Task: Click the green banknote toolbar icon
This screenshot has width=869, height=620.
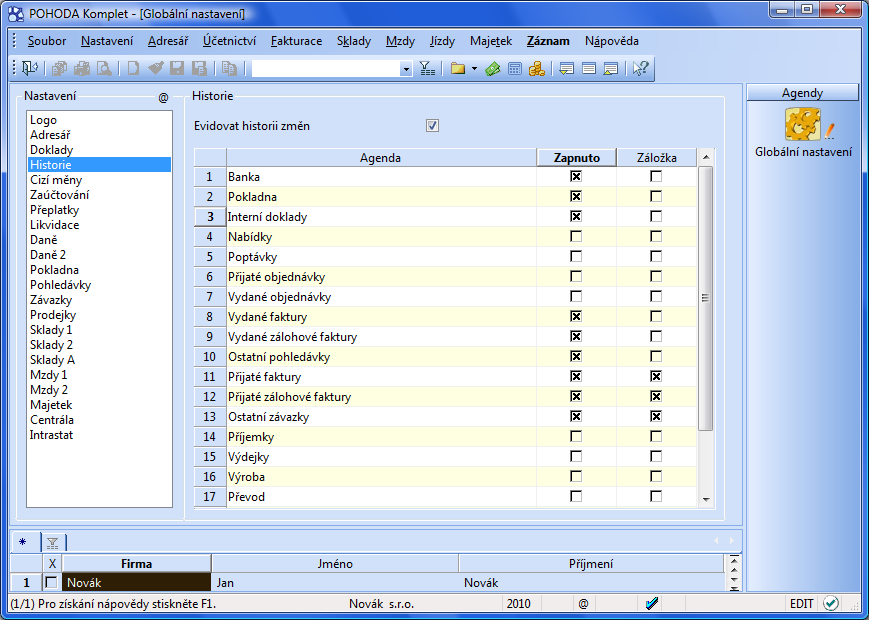Action: tap(492, 68)
